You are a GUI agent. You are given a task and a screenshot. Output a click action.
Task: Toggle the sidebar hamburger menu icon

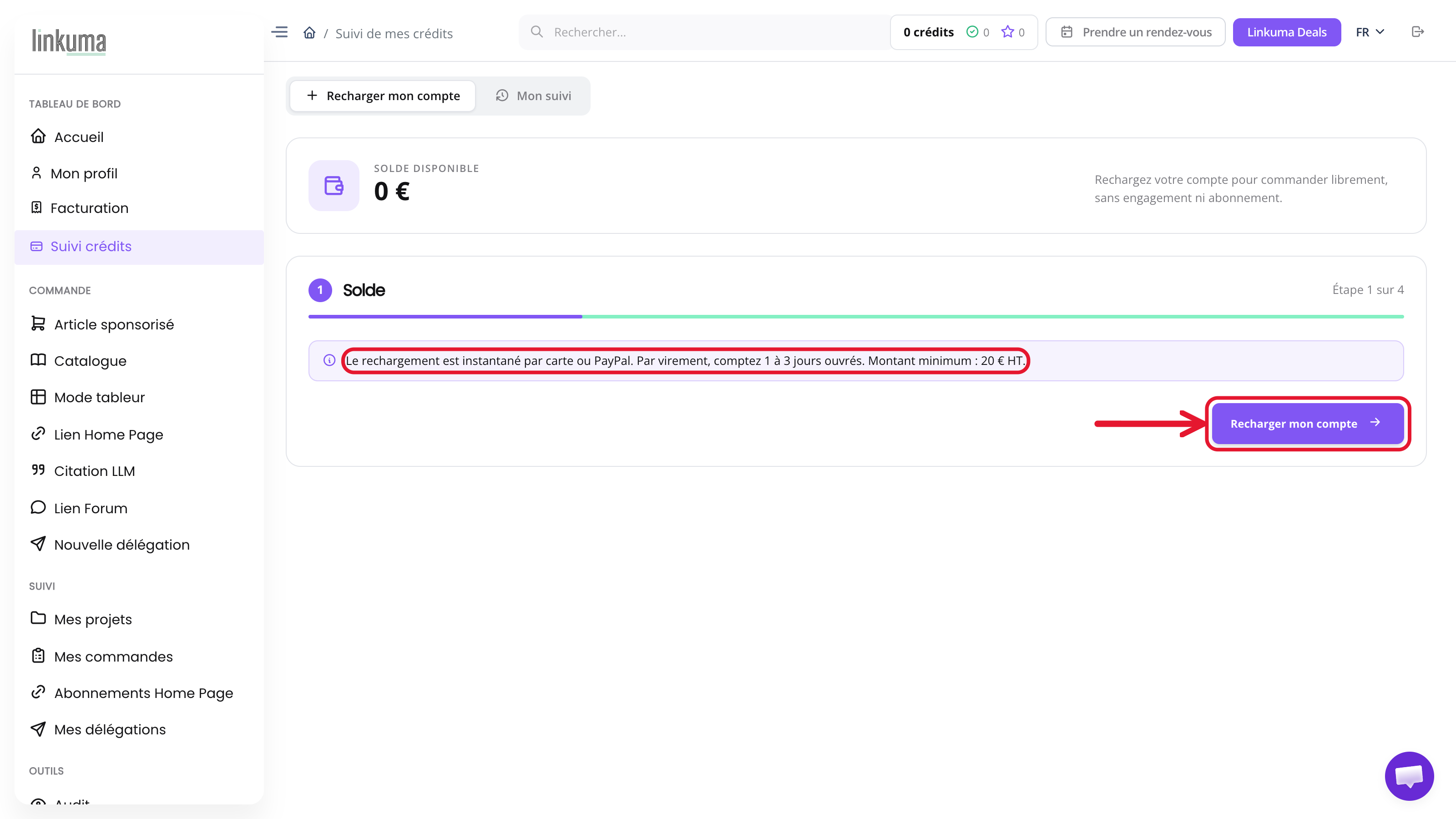point(279,32)
